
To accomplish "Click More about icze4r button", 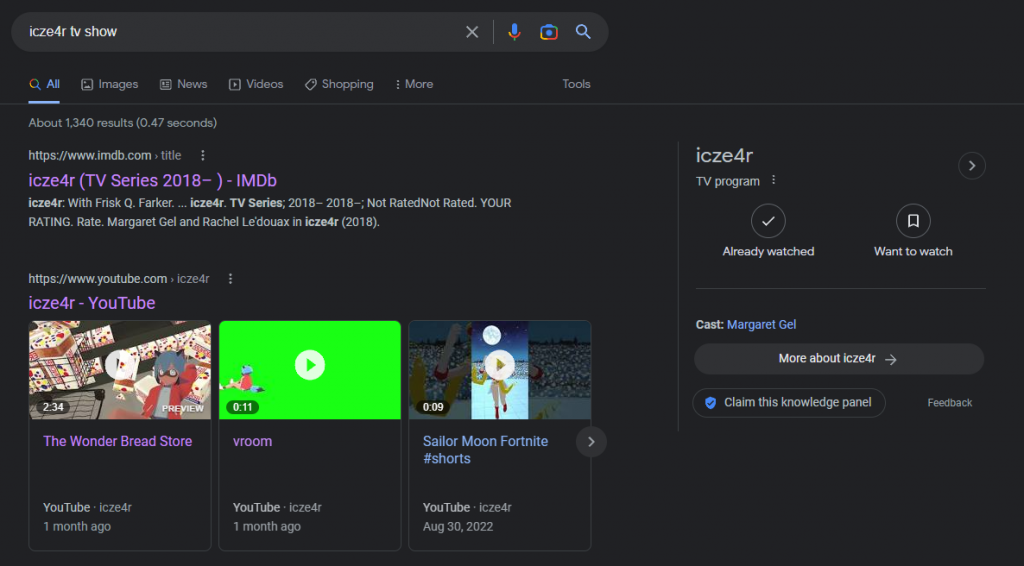I will click(839, 359).
